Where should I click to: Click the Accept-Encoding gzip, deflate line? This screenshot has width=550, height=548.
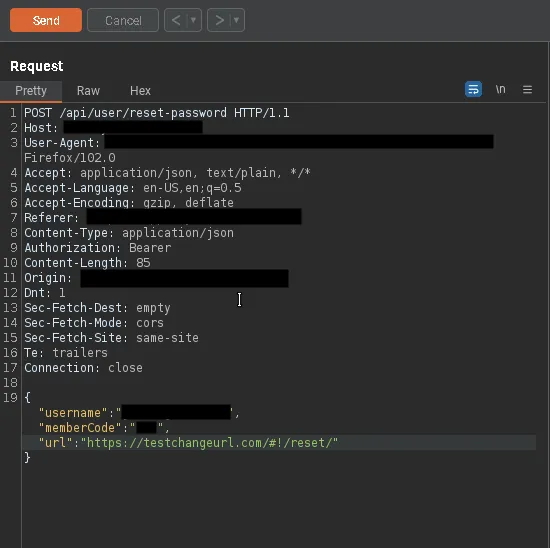pos(129,203)
